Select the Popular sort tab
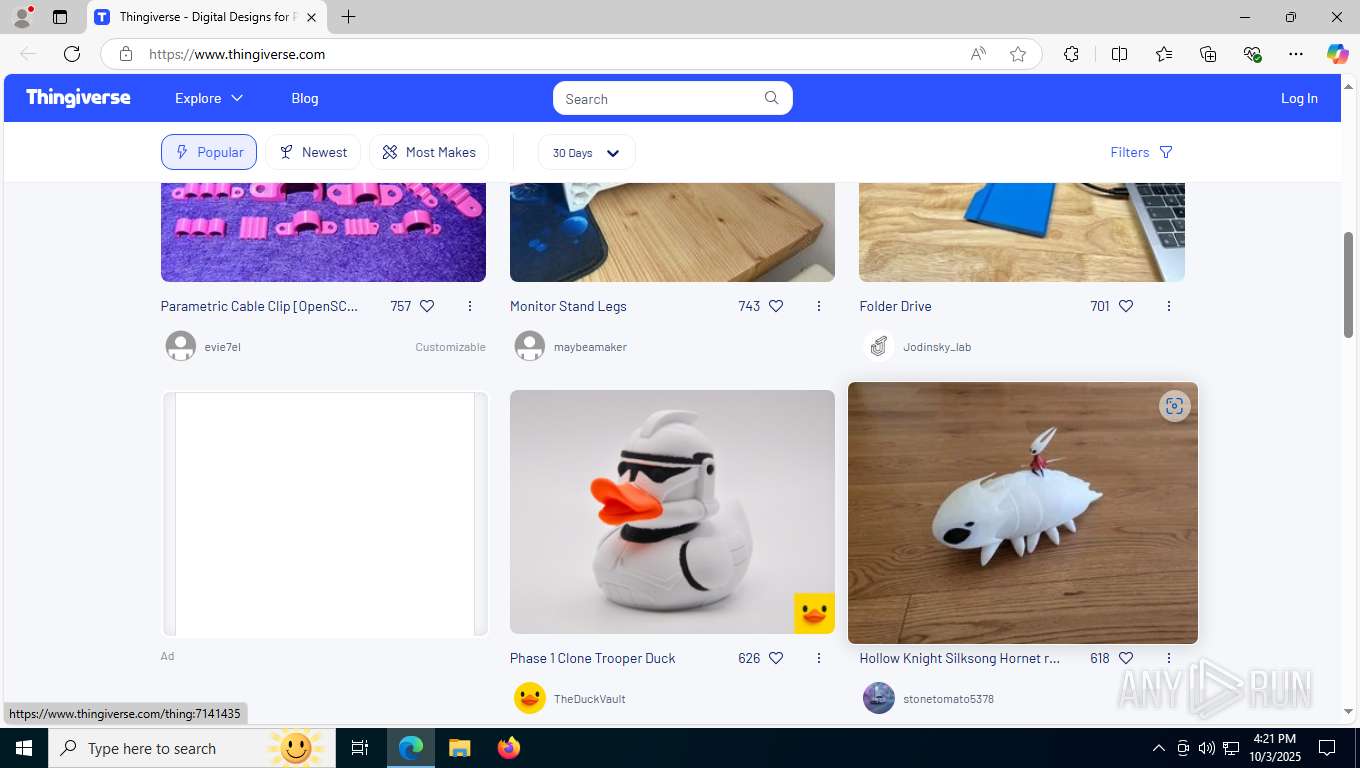 (x=209, y=152)
